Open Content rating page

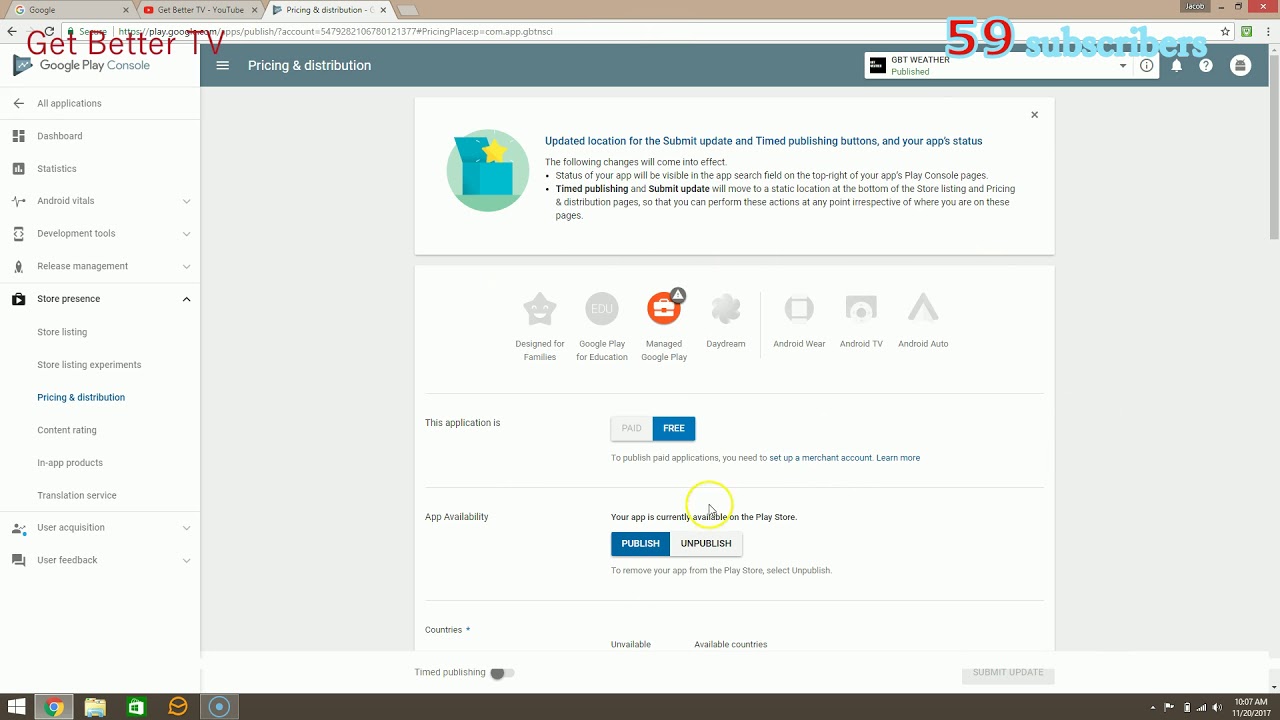pyautogui.click(x=67, y=430)
